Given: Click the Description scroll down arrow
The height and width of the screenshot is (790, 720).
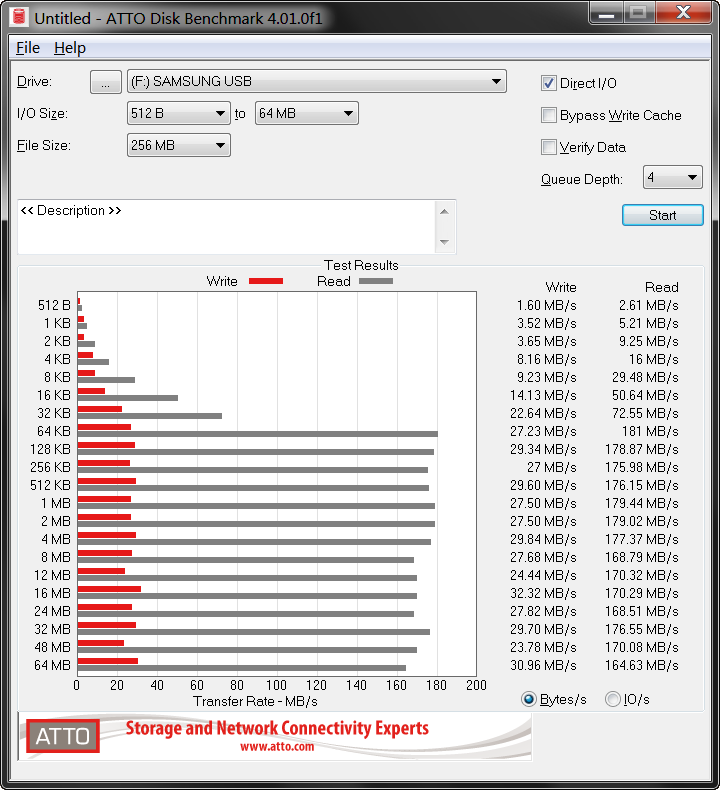Looking at the screenshot, I should click(444, 242).
